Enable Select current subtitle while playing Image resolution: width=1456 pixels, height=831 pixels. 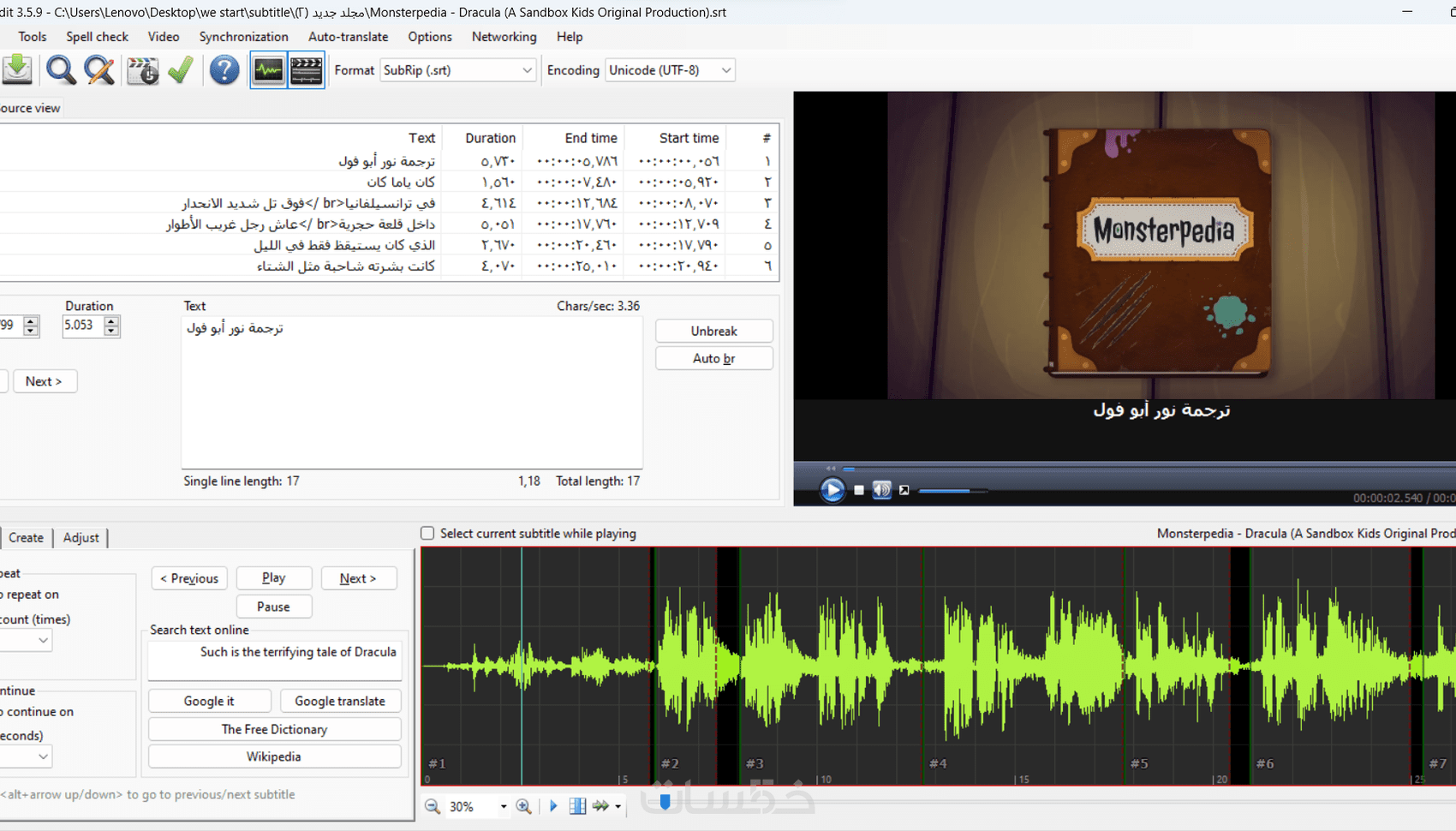427,533
